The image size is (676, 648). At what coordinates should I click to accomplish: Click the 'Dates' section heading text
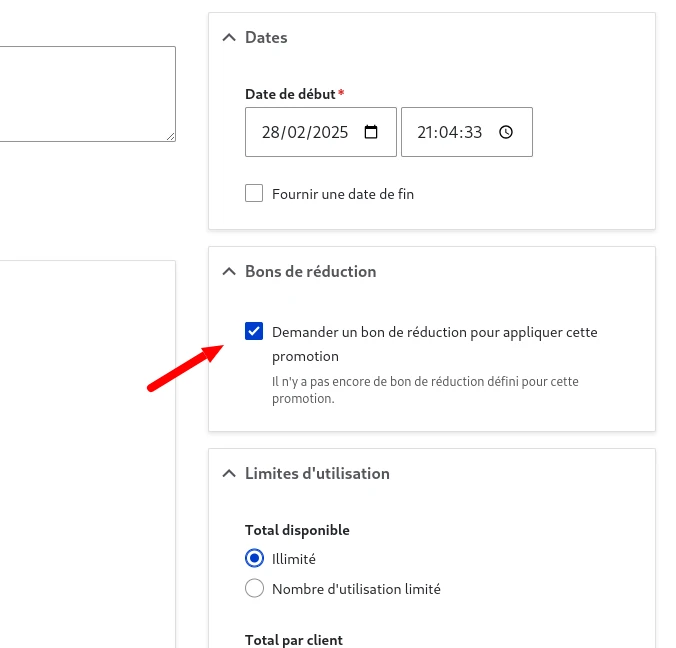point(266,37)
